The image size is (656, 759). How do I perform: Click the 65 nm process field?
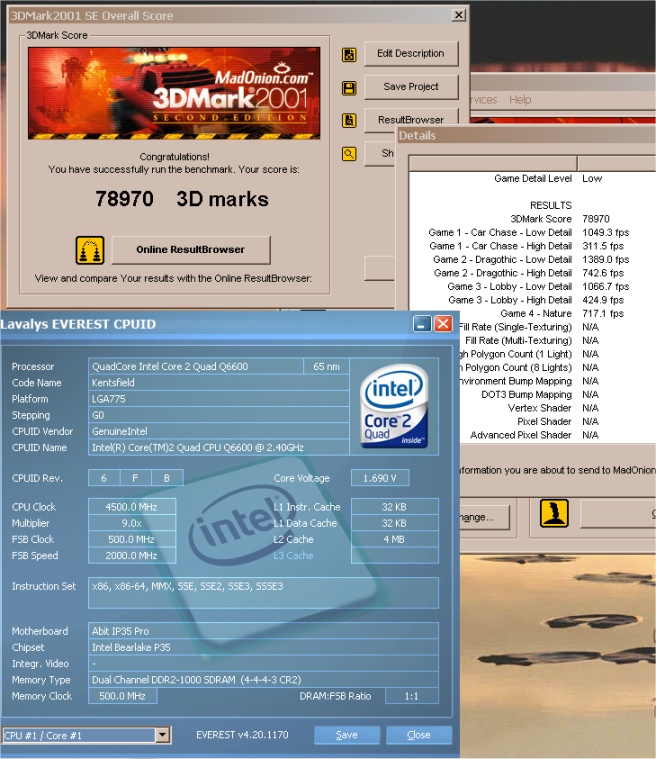326,366
